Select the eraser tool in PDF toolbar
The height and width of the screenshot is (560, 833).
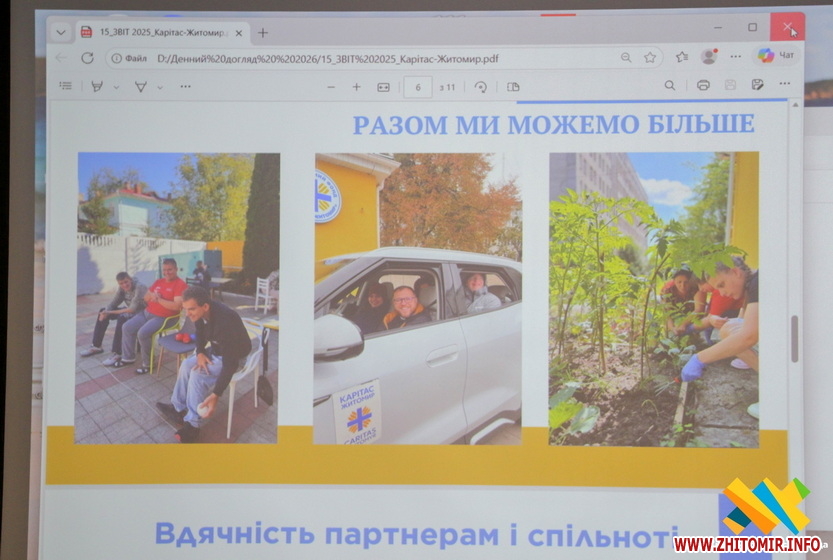tap(140, 87)
